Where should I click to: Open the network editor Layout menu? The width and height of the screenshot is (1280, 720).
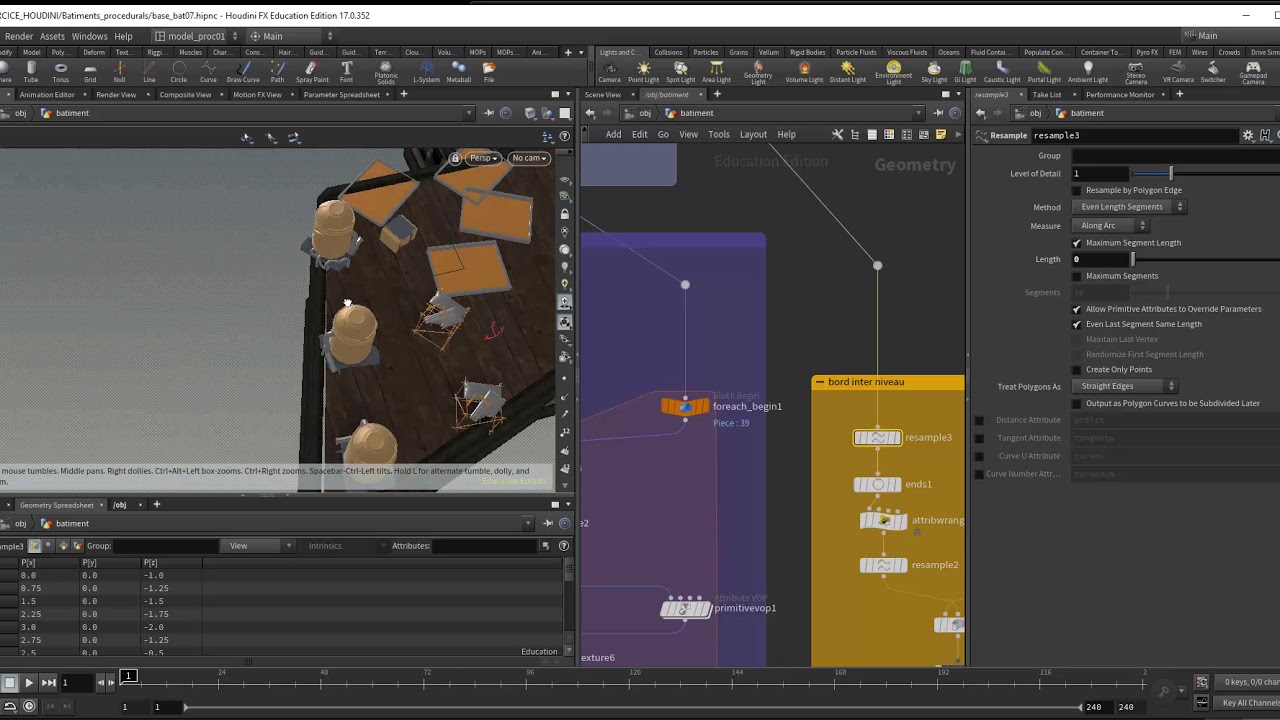tap(753, 135)
